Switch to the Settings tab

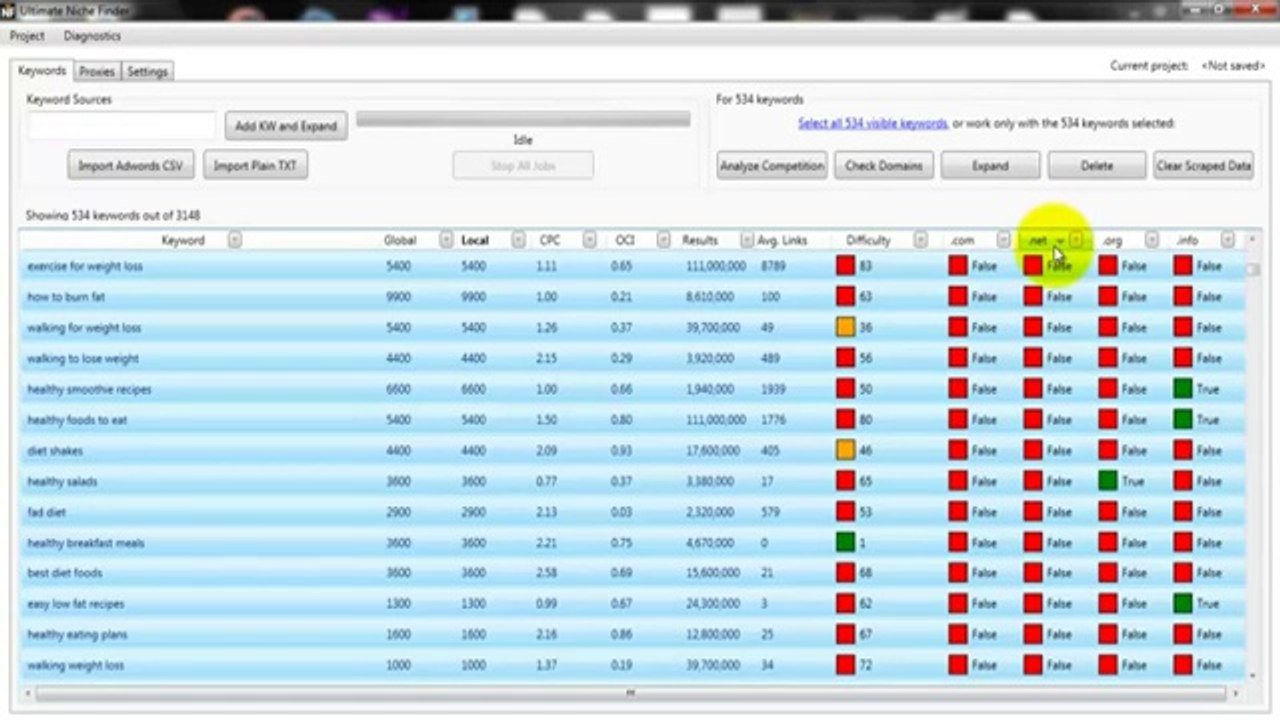point(147,72)
